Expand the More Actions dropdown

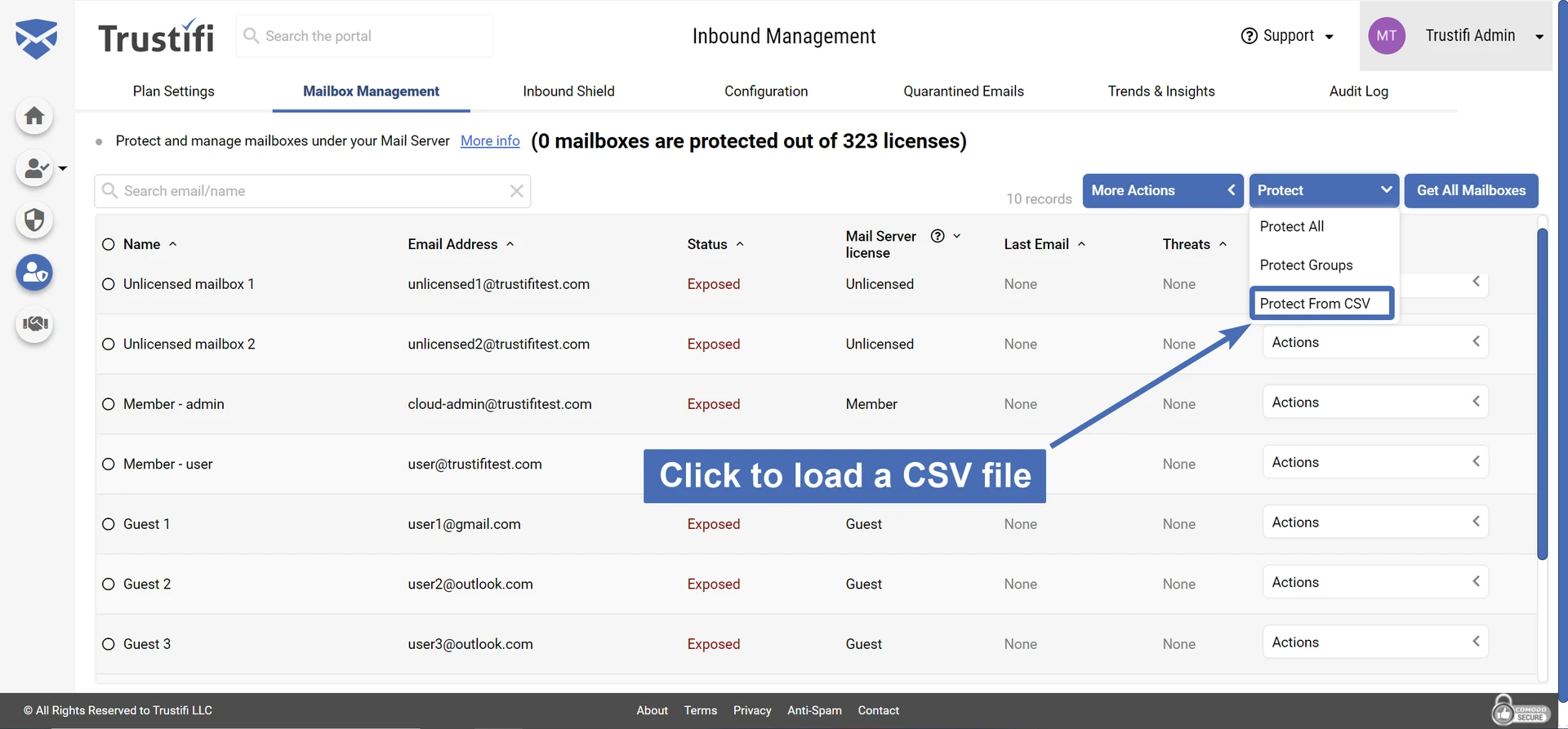(x=1163, y=190)
